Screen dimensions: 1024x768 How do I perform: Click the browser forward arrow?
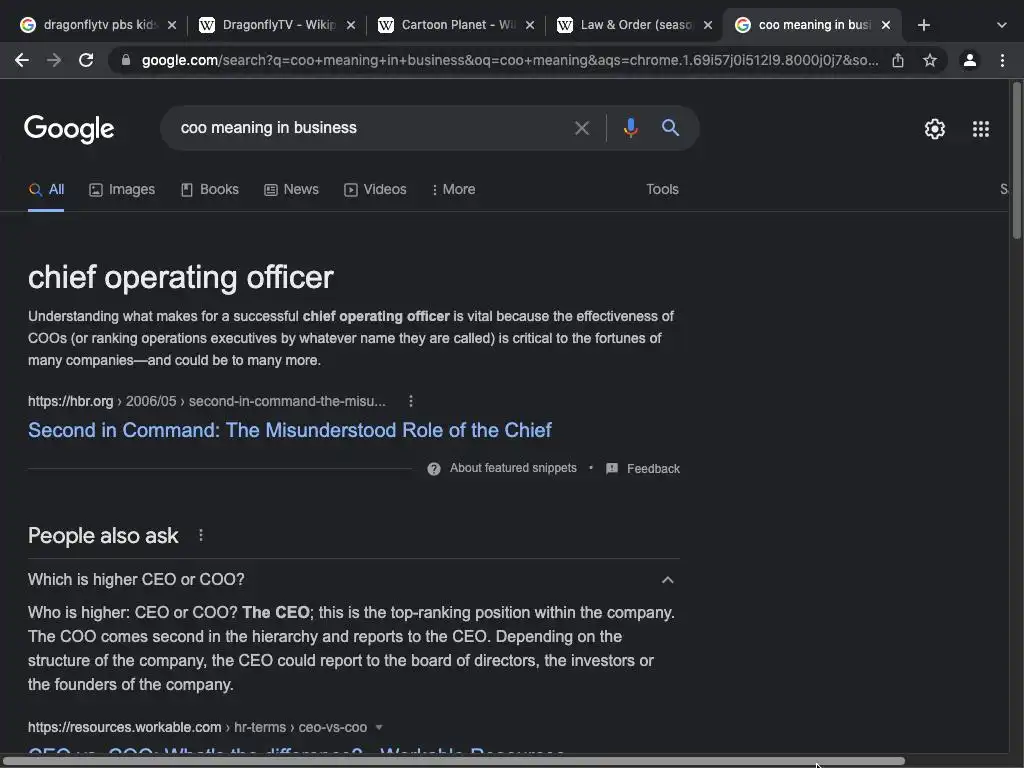54,60
